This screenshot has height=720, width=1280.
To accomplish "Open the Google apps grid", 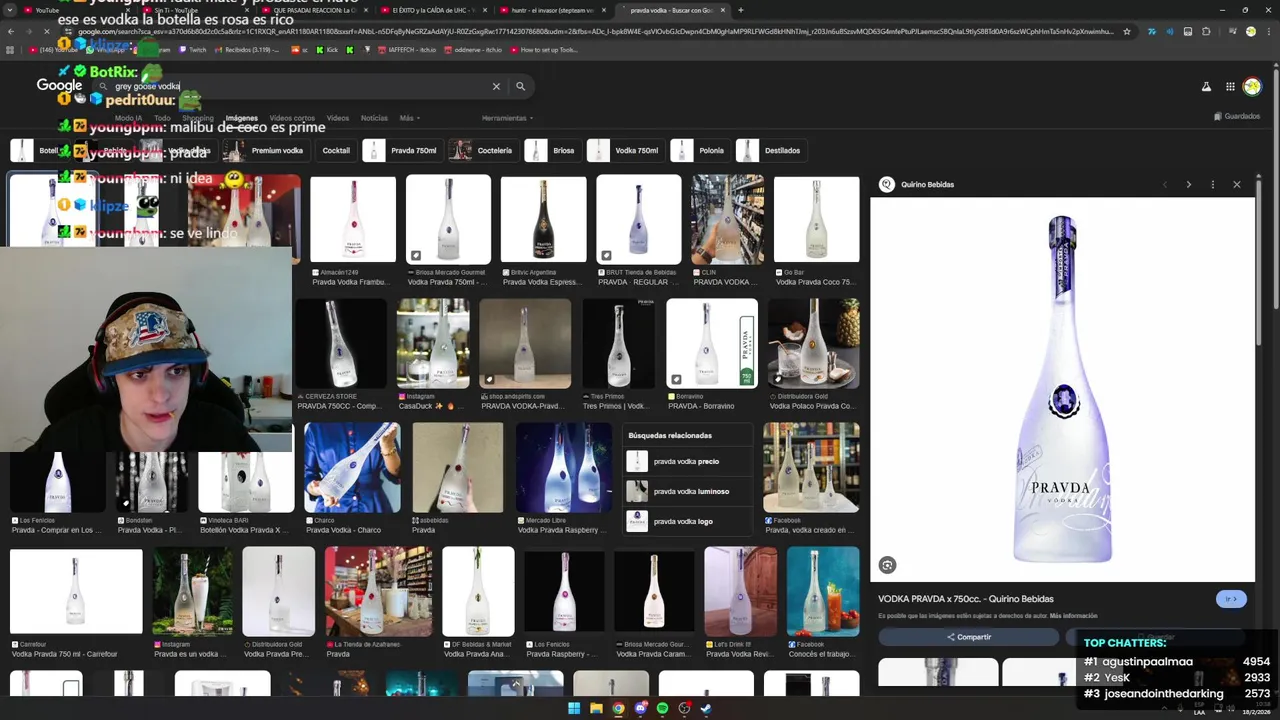I will point(1230,87).
